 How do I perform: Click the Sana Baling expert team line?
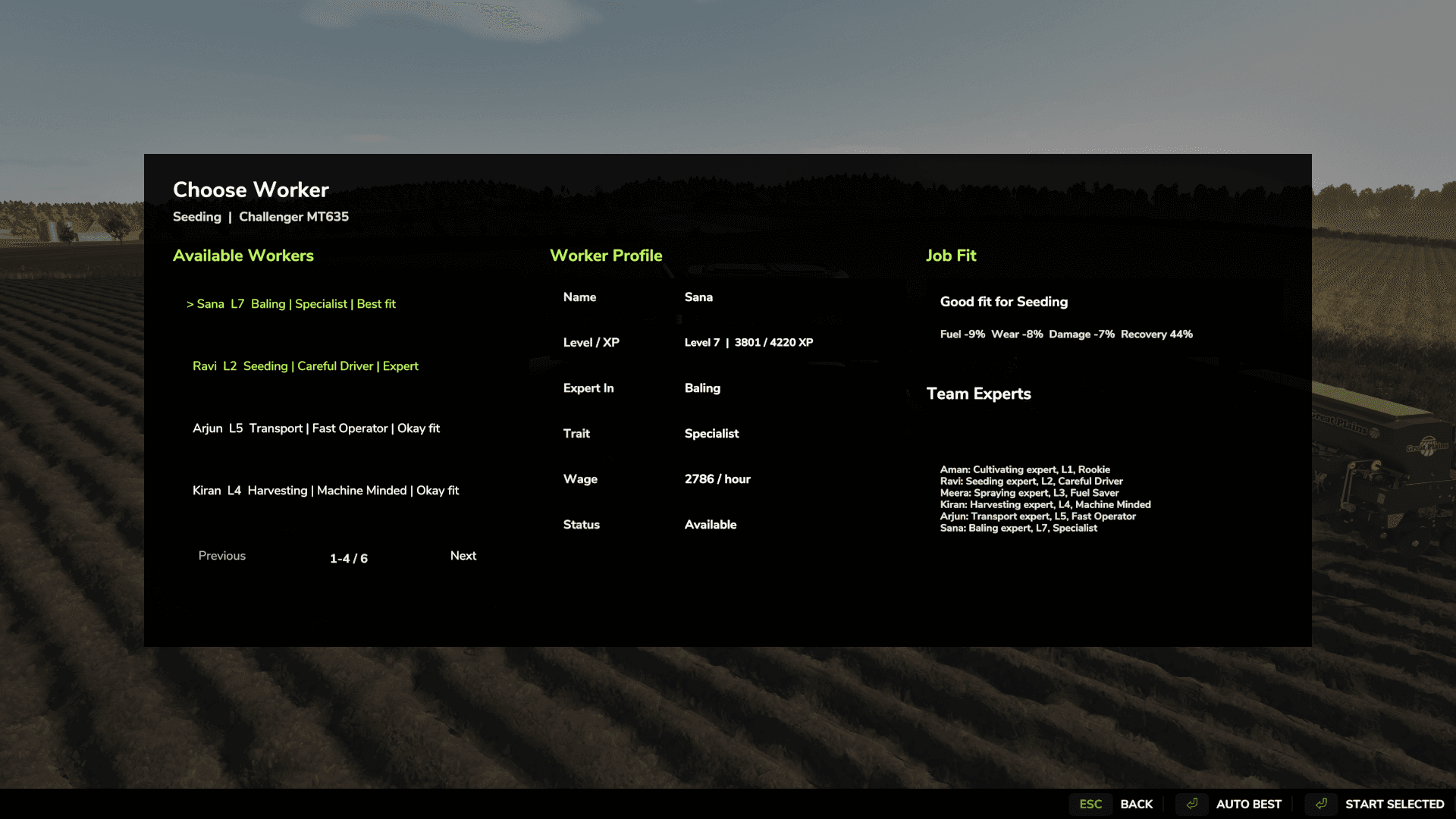tap(1018, 529)
